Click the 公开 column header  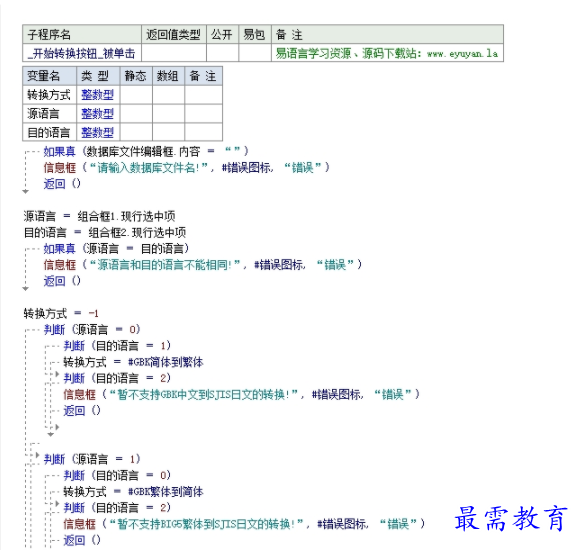click(222, 35)
